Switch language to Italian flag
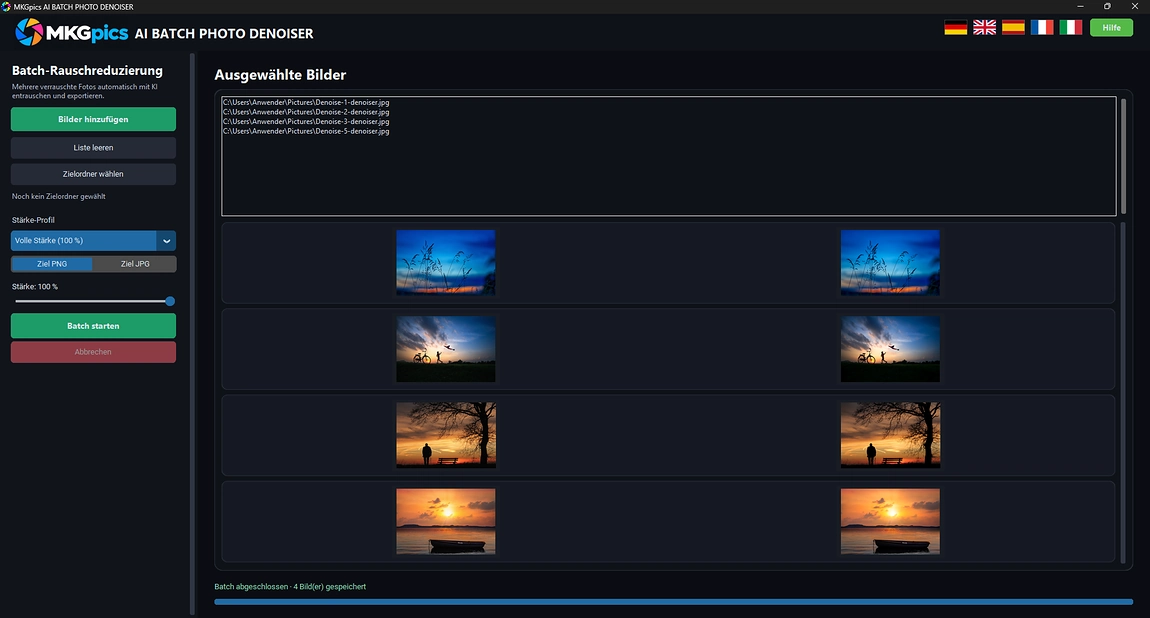1150x618 pixels. [x=1070, y=28]
